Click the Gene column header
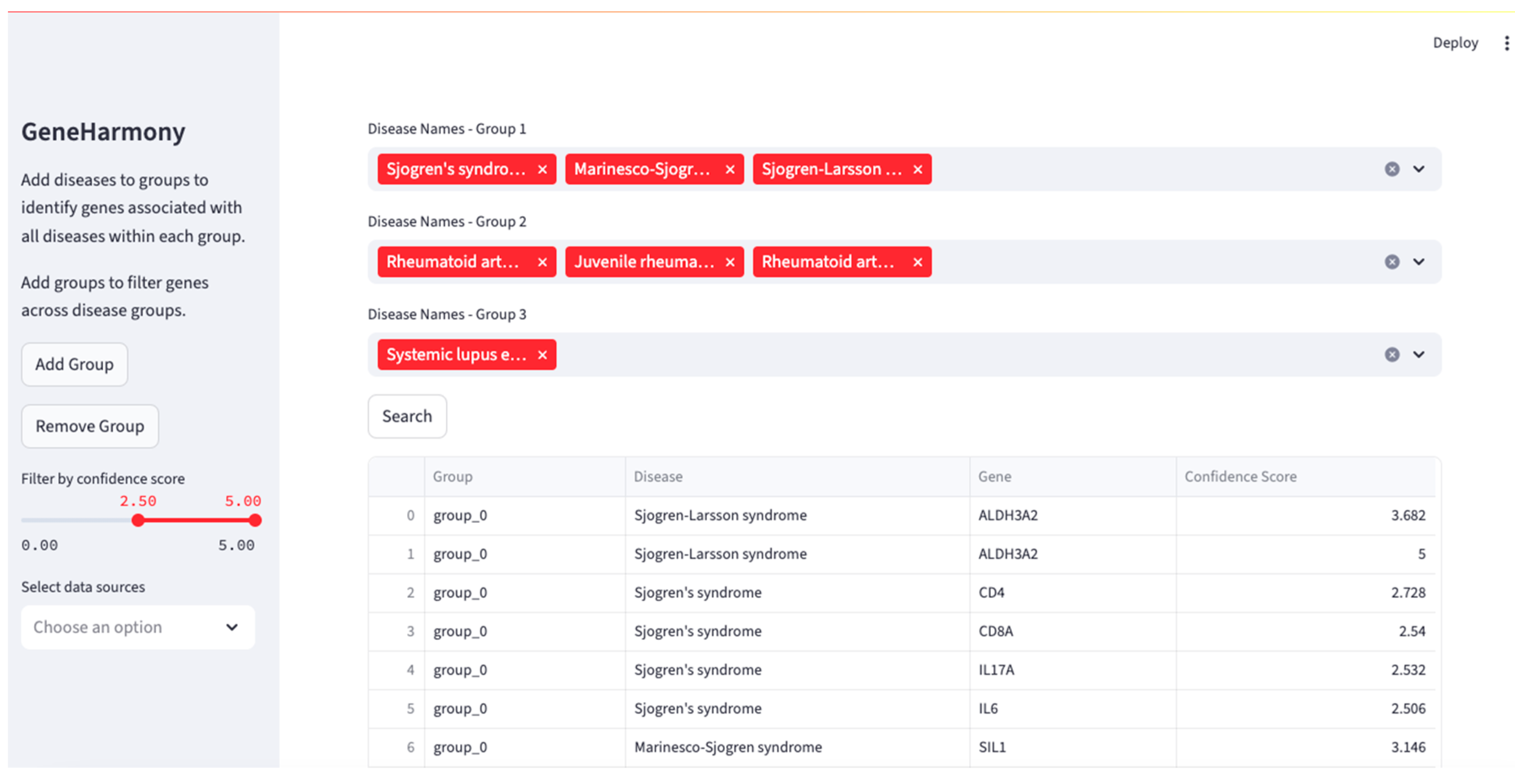Screen dimensions: 1515x784 995,477
